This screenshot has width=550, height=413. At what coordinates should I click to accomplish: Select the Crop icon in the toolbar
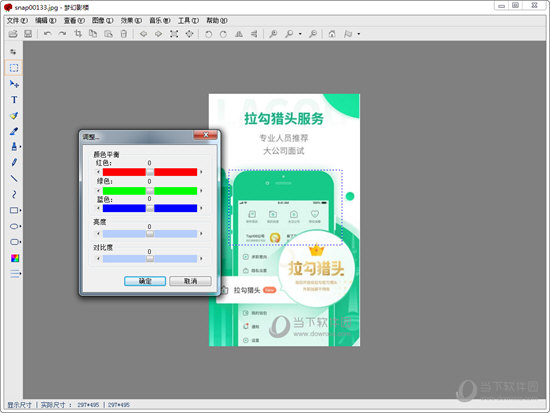[78, 34]
